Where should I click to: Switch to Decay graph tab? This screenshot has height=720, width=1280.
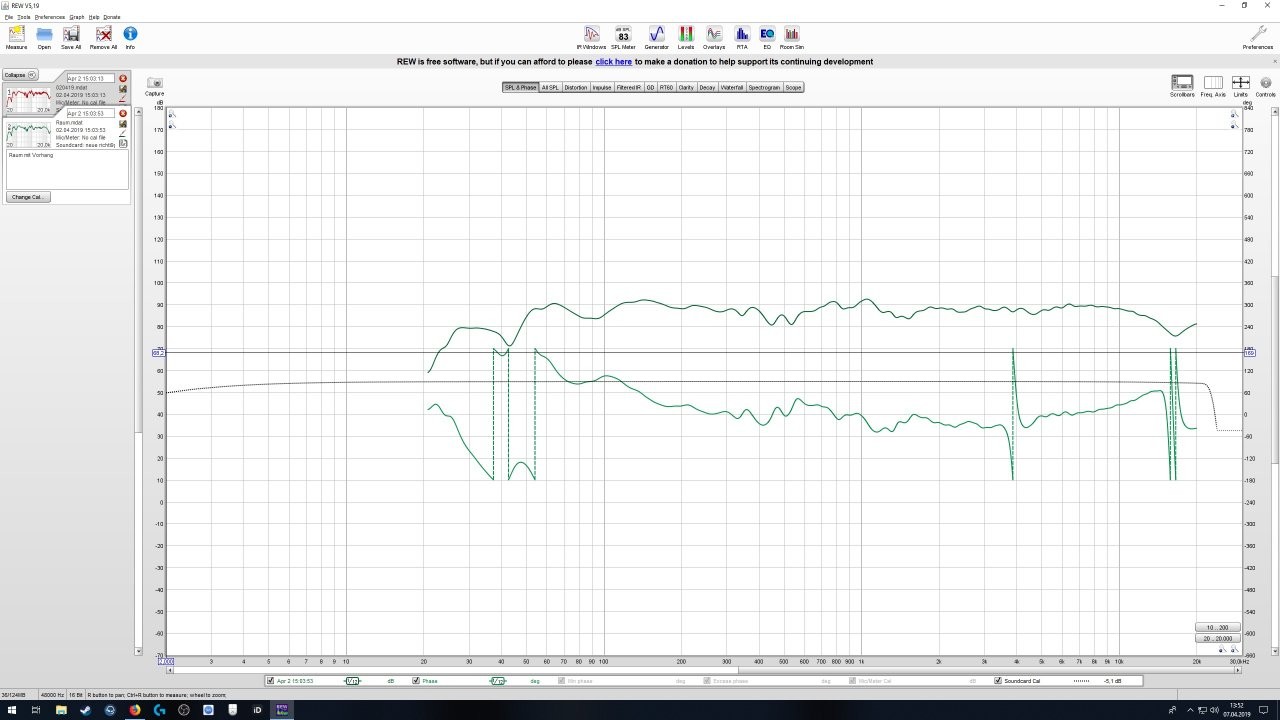(707, 87)
